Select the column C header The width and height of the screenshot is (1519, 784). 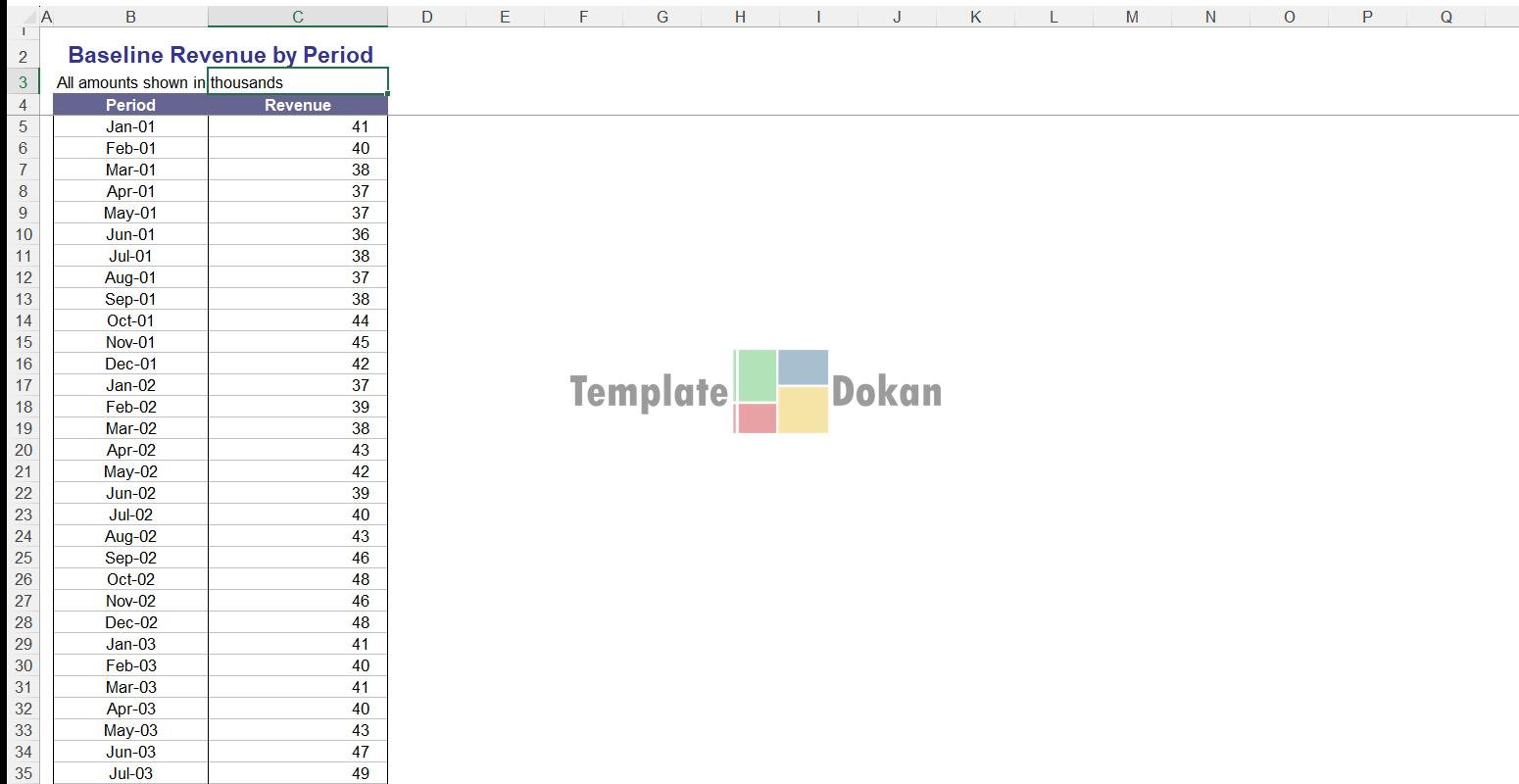tap(297, 17)
